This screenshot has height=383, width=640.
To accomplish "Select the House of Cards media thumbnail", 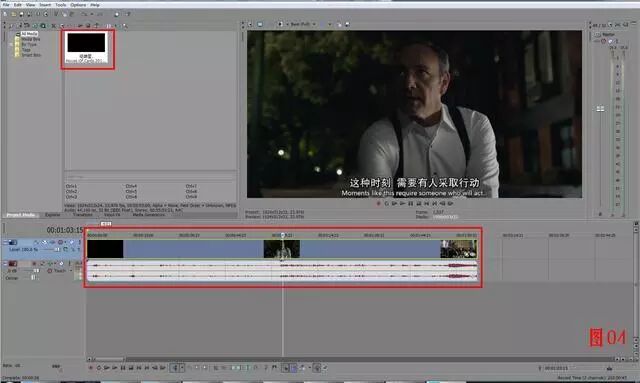I will 86,48.
